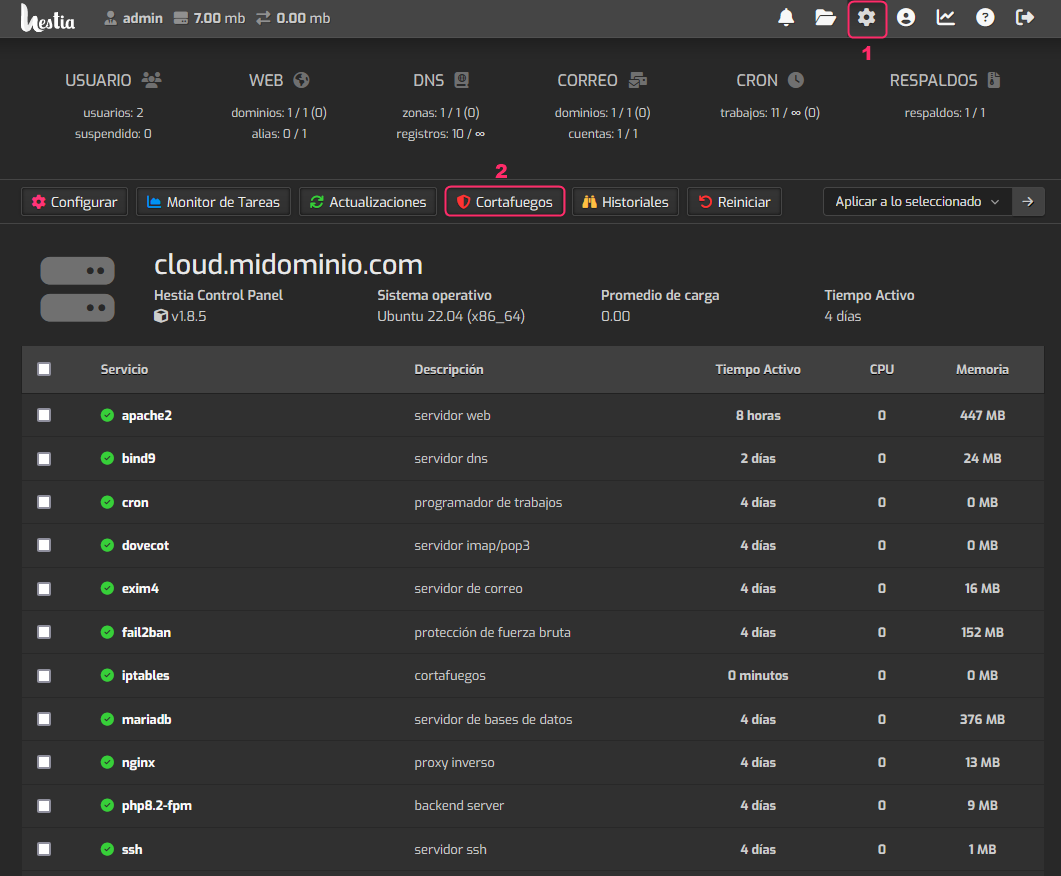Image resolution: width=1061 pixels, height=876 pixels.
Task: Tick the checkbox for fail2ban
Action: [x=44, y=632]
